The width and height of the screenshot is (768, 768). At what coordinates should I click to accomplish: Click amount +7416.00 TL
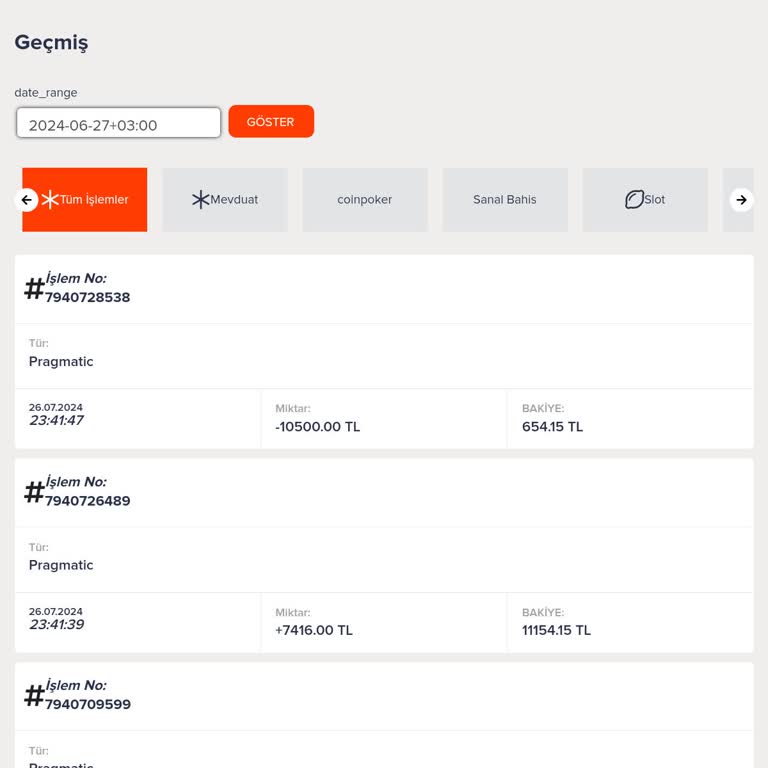[x=313, y=630]
